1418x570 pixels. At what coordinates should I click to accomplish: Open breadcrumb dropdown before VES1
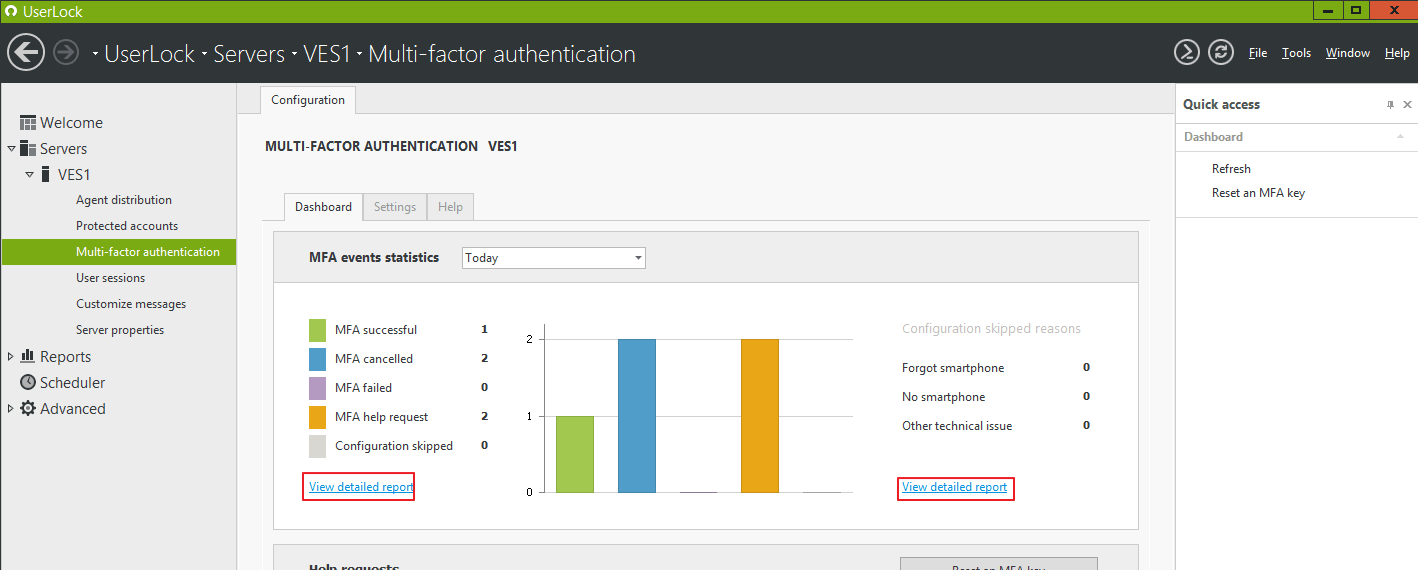coord(295,54)
